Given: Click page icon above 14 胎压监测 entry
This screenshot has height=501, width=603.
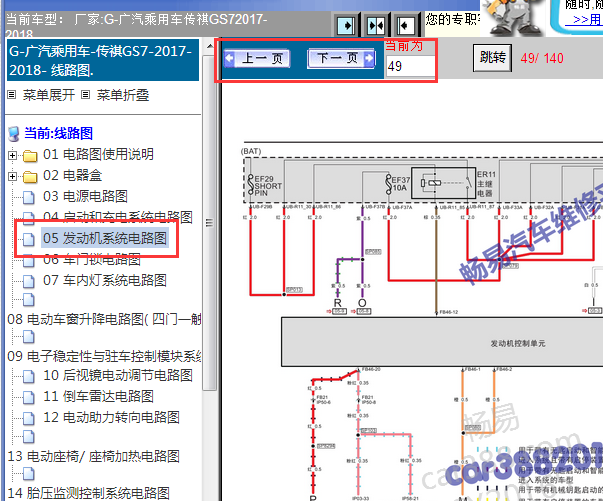Looking at the screenshot, I should (28, 474).
